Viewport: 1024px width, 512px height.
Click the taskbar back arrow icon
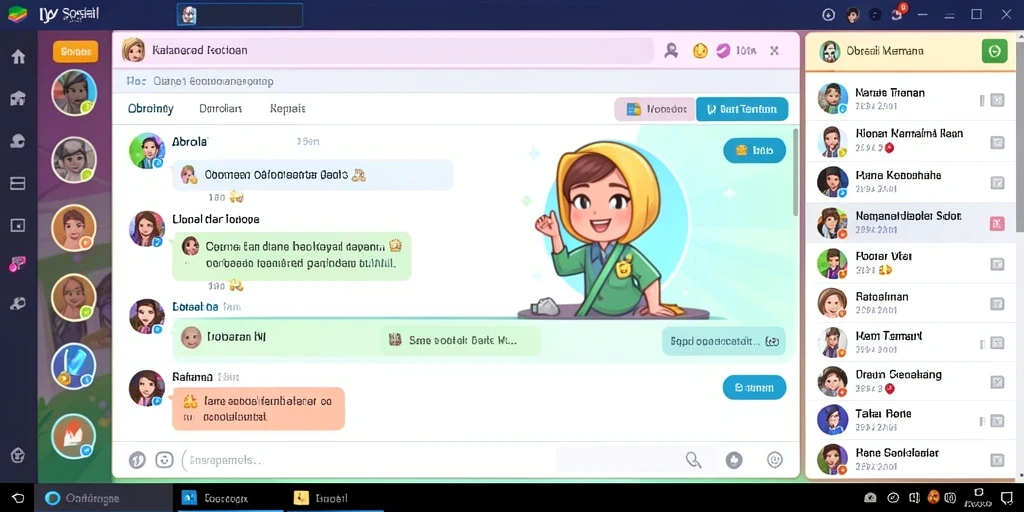point(18,498)
